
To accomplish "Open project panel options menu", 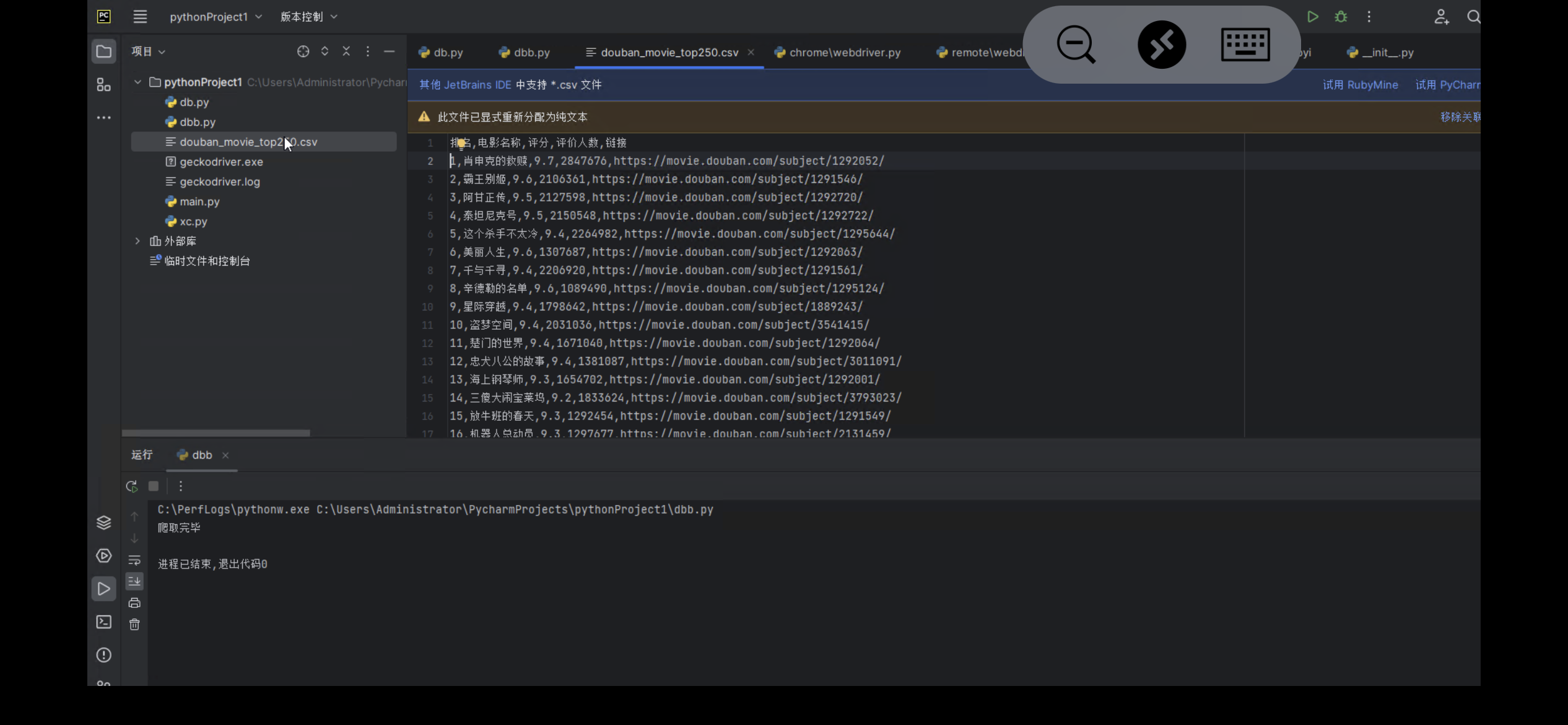I will 368,51.
